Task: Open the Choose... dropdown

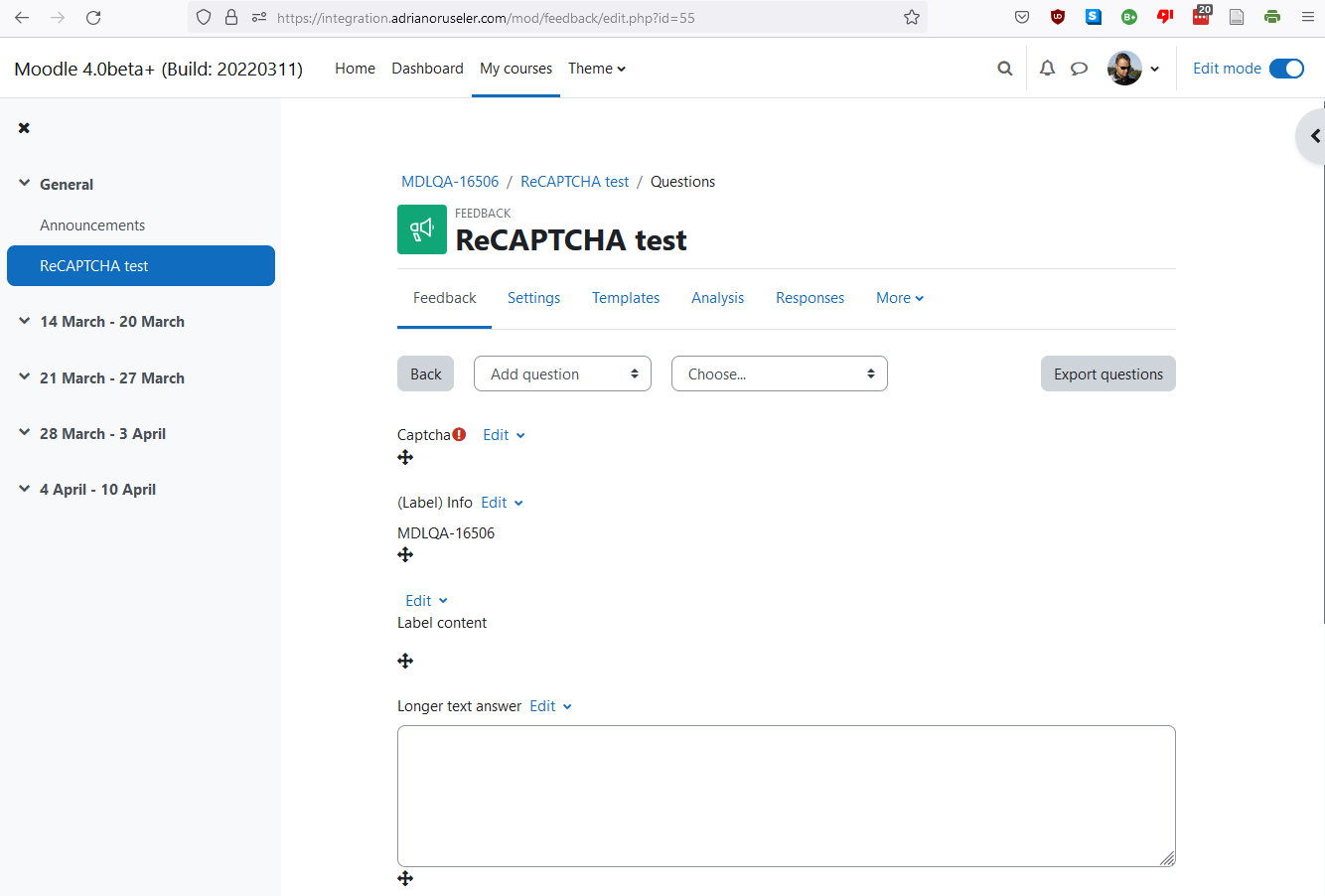Action: 780,373
